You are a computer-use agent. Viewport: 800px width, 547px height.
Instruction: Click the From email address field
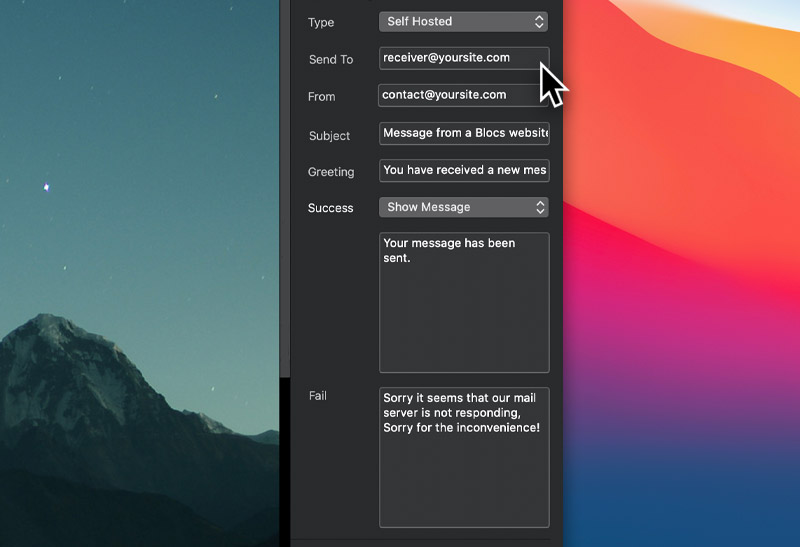point(463,95)
